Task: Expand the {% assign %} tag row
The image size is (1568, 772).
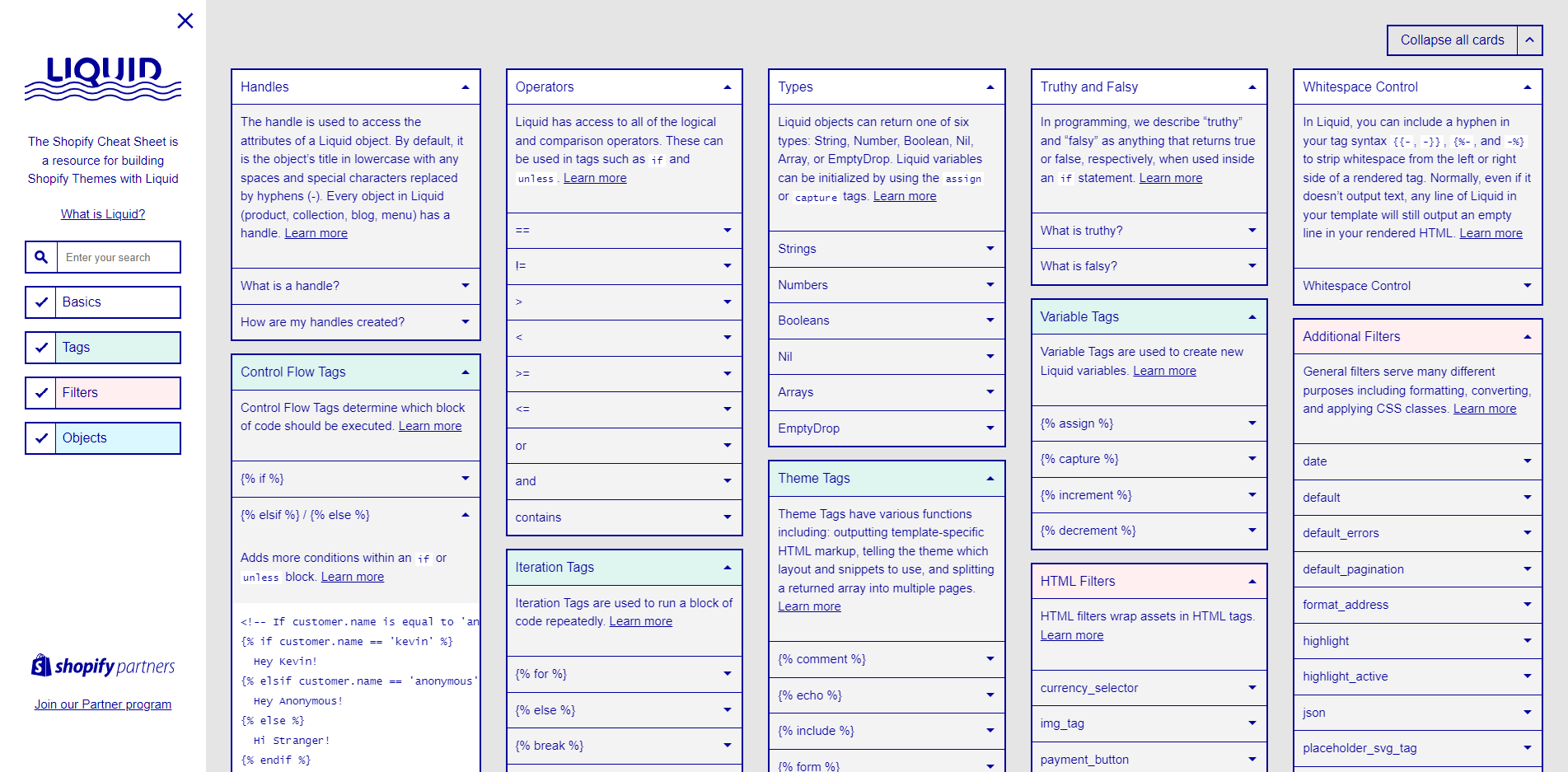Action: coord(1149,423)
